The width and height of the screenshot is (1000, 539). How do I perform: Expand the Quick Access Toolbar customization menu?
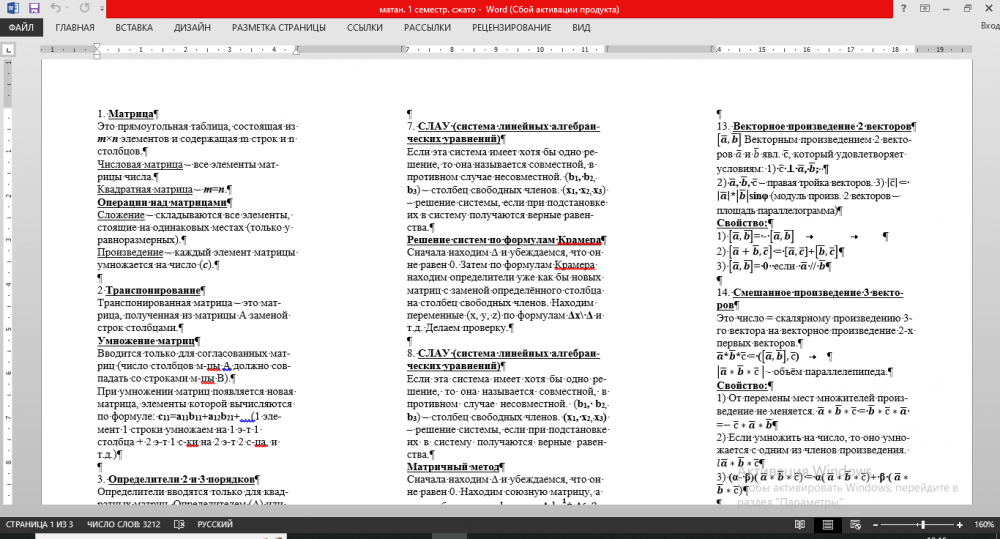(102, 9)
